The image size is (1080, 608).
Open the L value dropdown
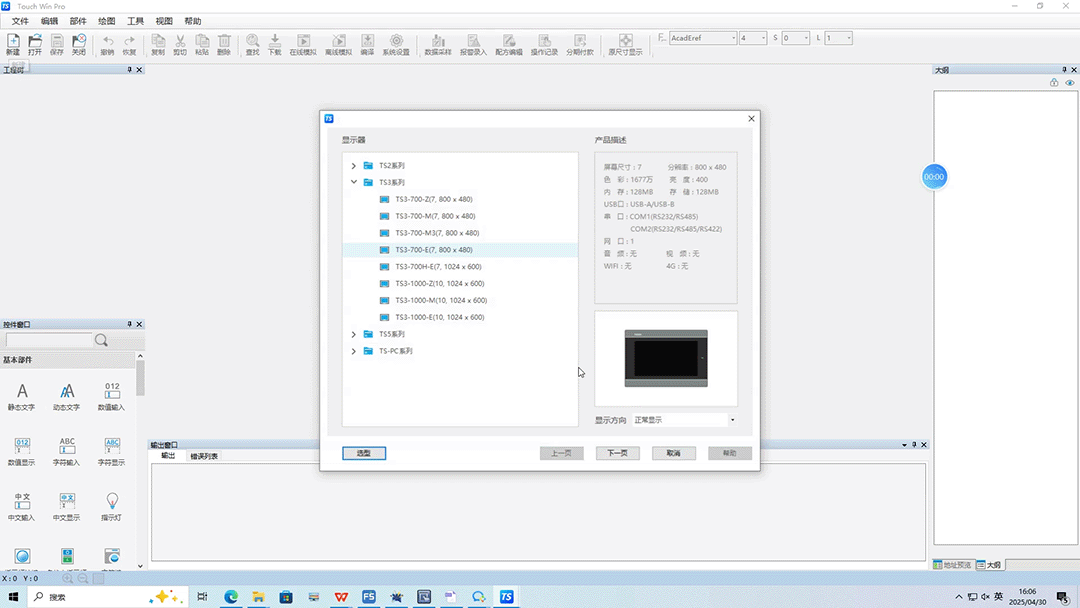coord(849,38)
